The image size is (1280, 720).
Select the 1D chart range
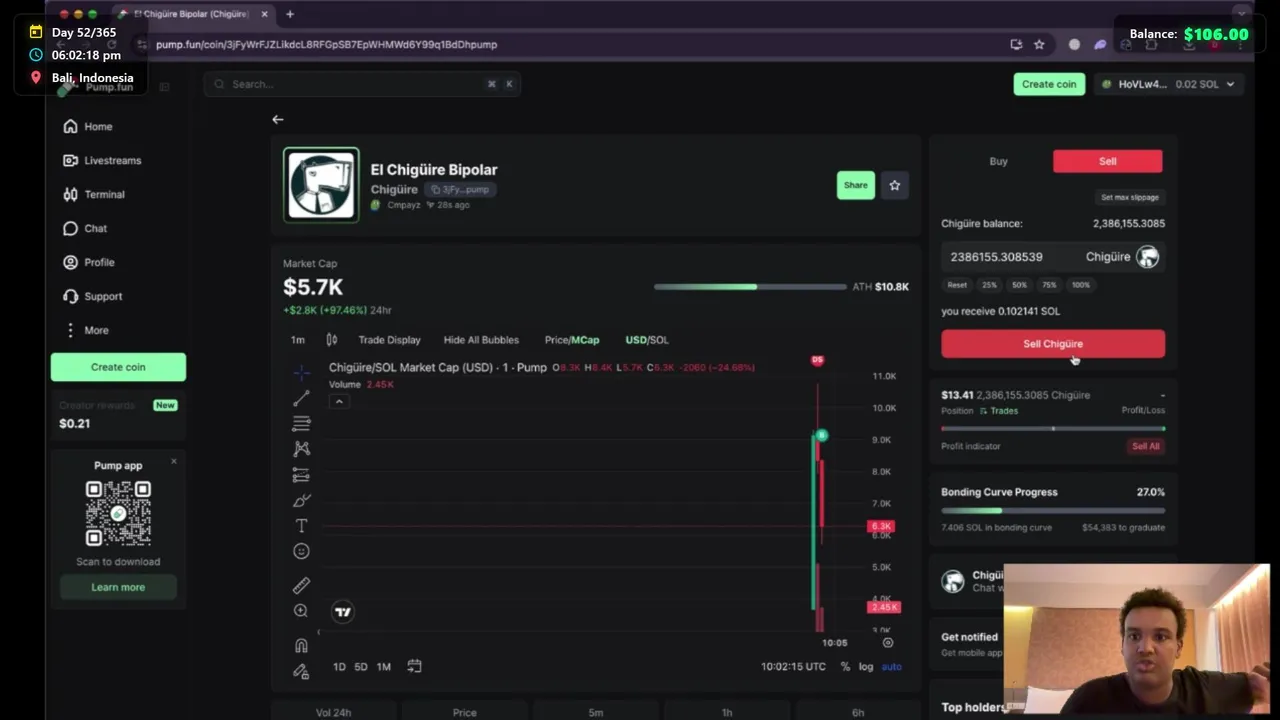pos(339,667)
